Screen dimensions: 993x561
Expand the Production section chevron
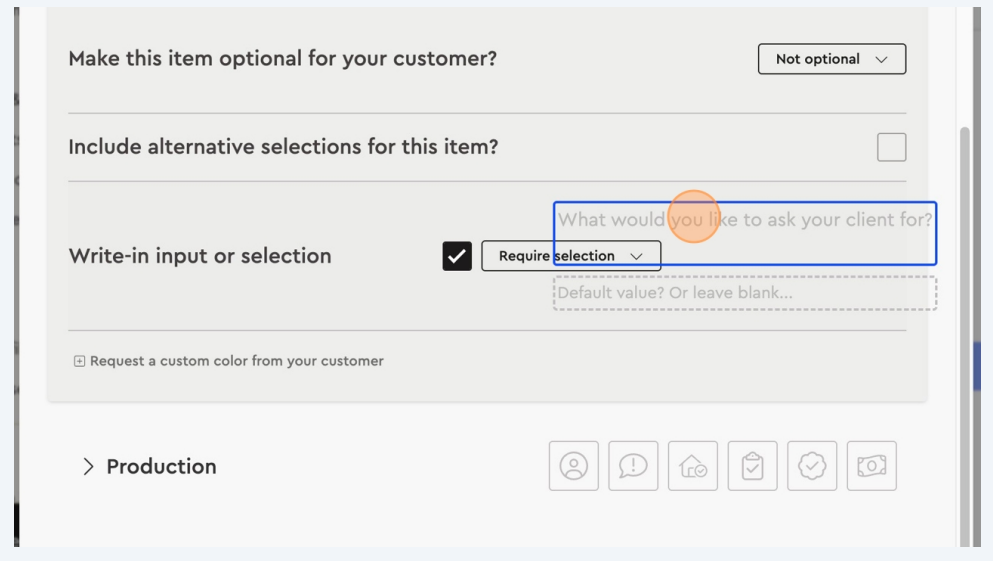[x=89, y=467]
